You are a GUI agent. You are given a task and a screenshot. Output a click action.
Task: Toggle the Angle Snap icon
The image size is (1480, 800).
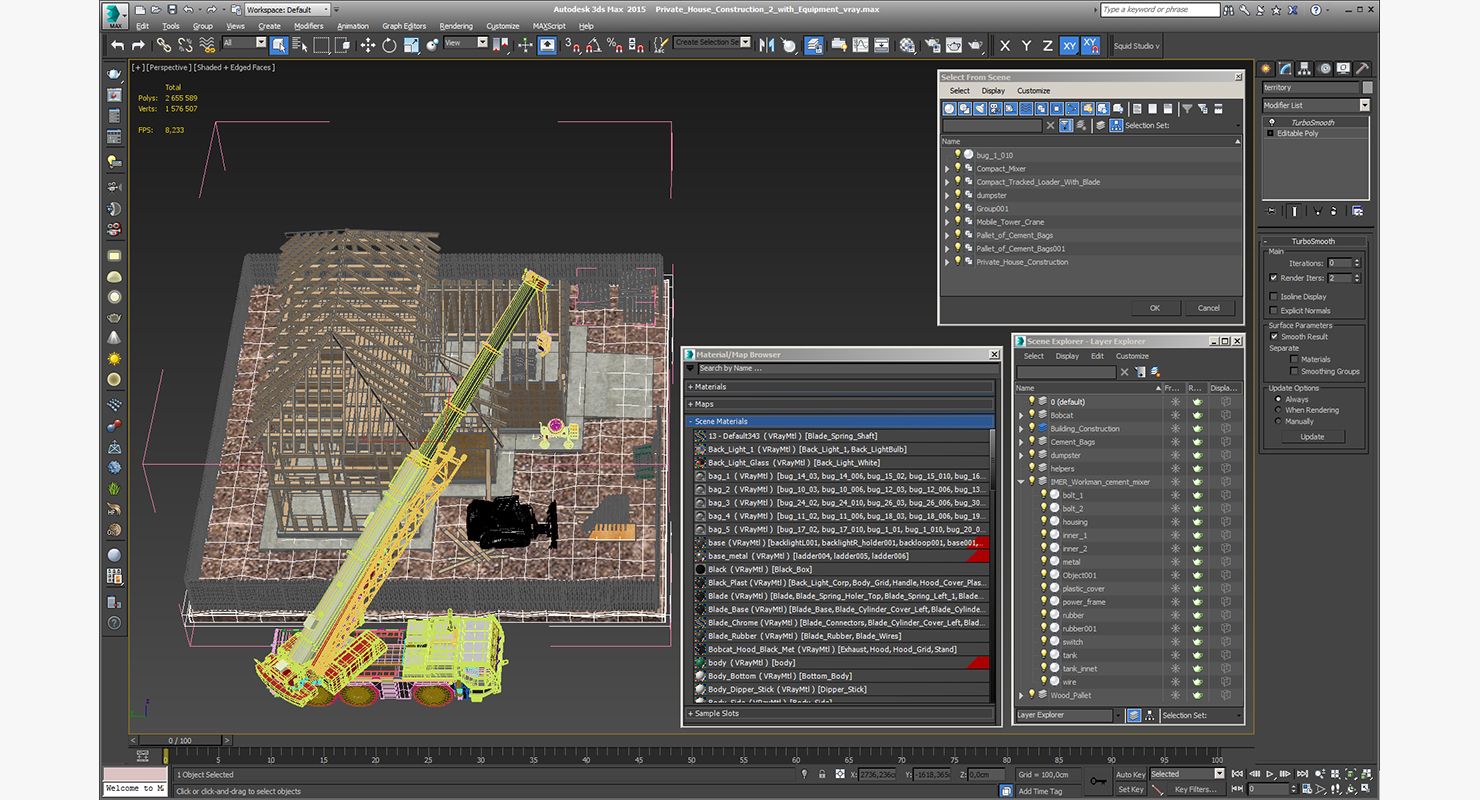click(593, 45)
